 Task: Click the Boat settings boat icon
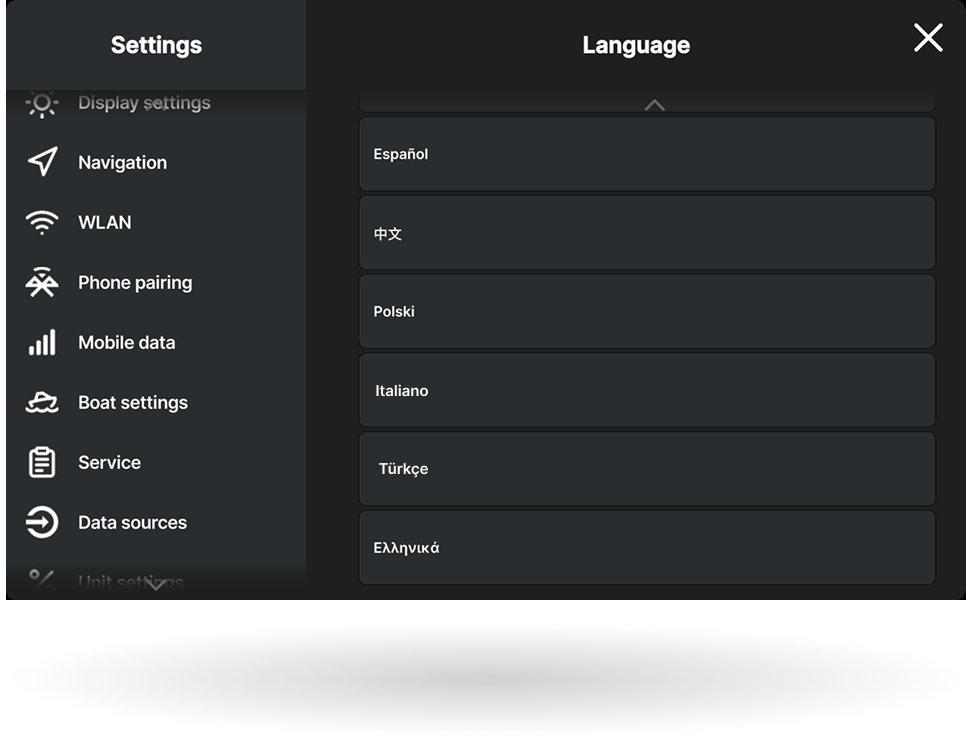pyautogui.click(x=42, y=403)
